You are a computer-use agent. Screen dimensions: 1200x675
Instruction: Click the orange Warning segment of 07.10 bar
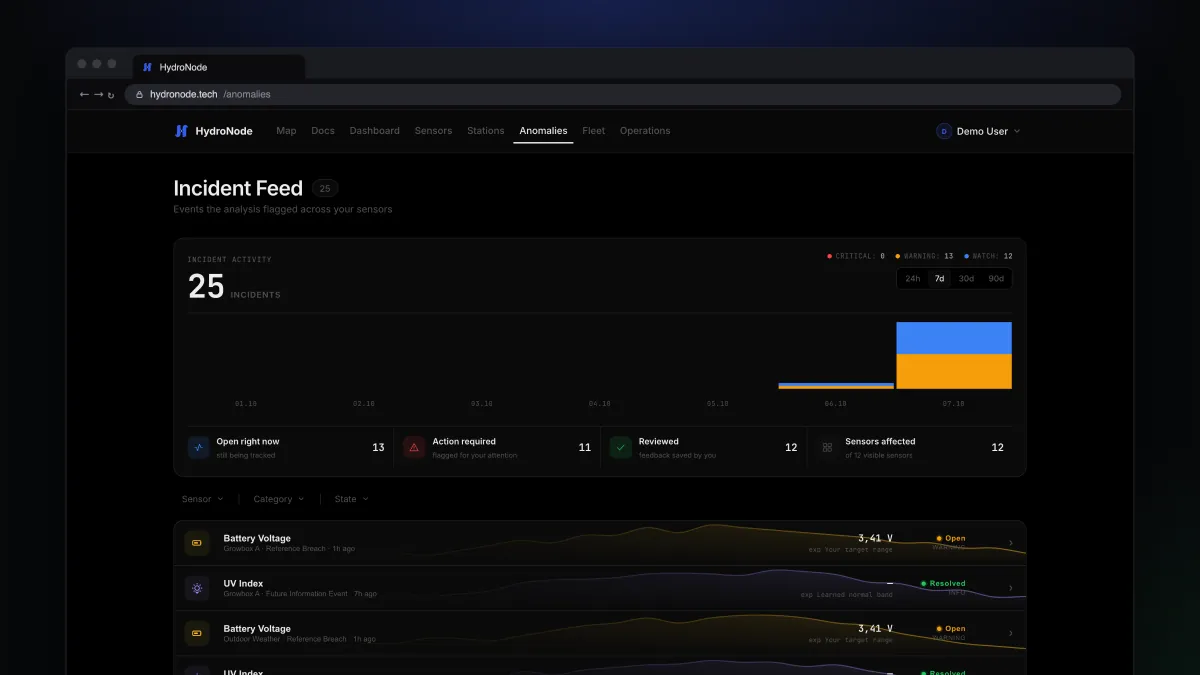[x=954, y=371]
